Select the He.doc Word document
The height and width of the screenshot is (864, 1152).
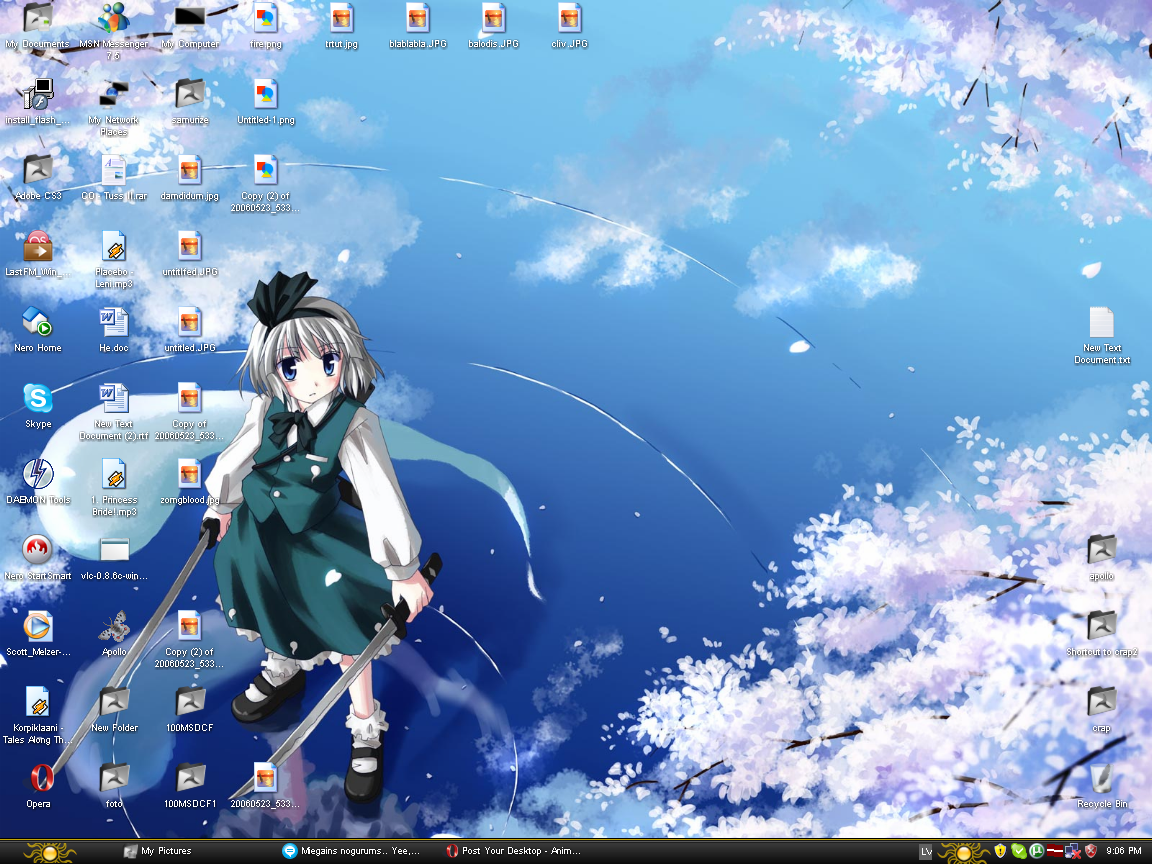114,329
